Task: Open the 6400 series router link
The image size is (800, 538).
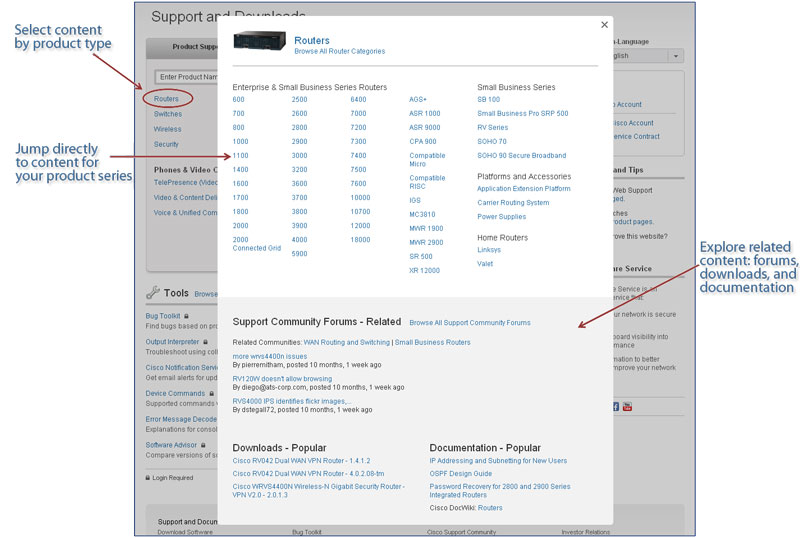Action: click(x=358, y=100)
